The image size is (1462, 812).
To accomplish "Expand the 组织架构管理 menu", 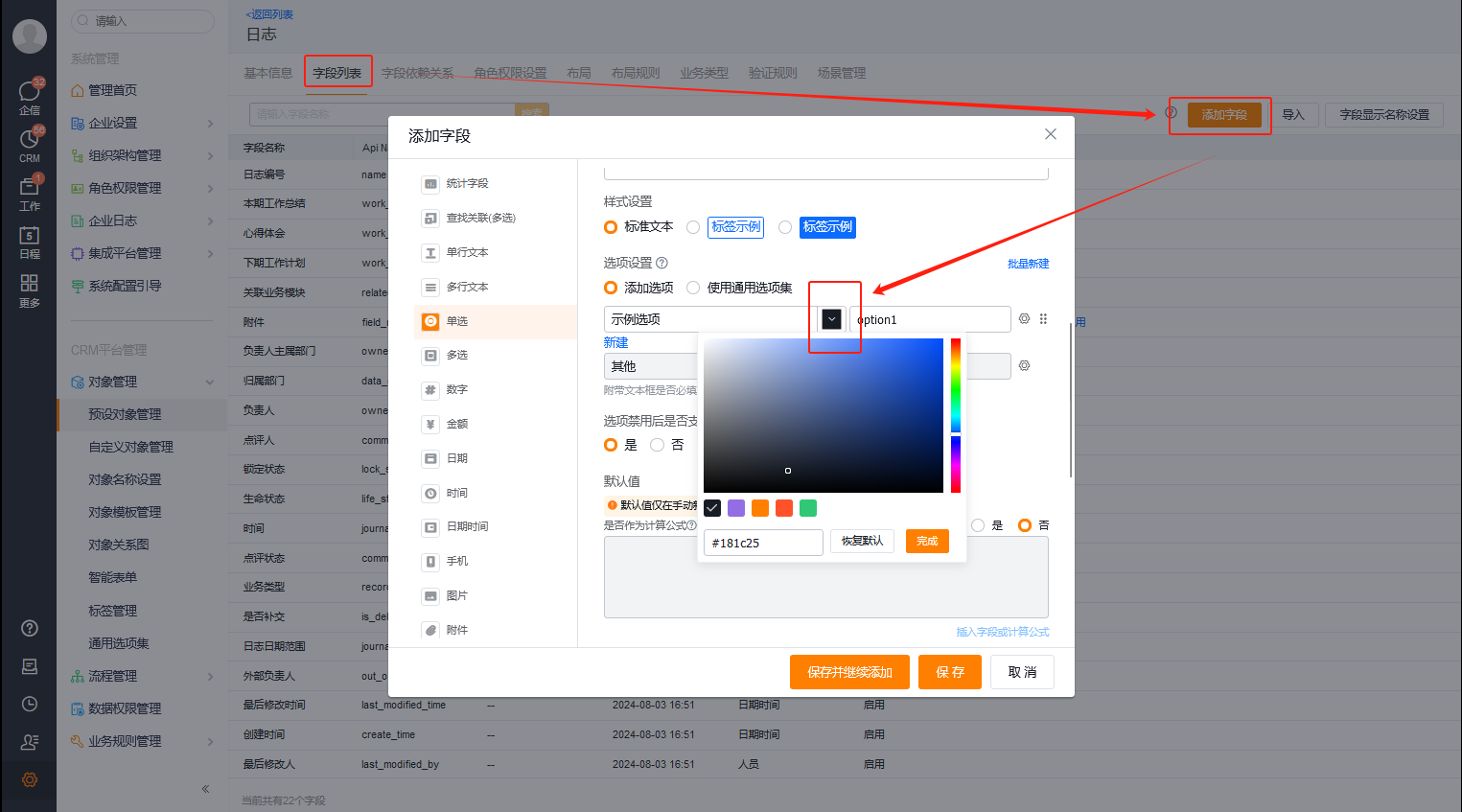I will point(143,155).
